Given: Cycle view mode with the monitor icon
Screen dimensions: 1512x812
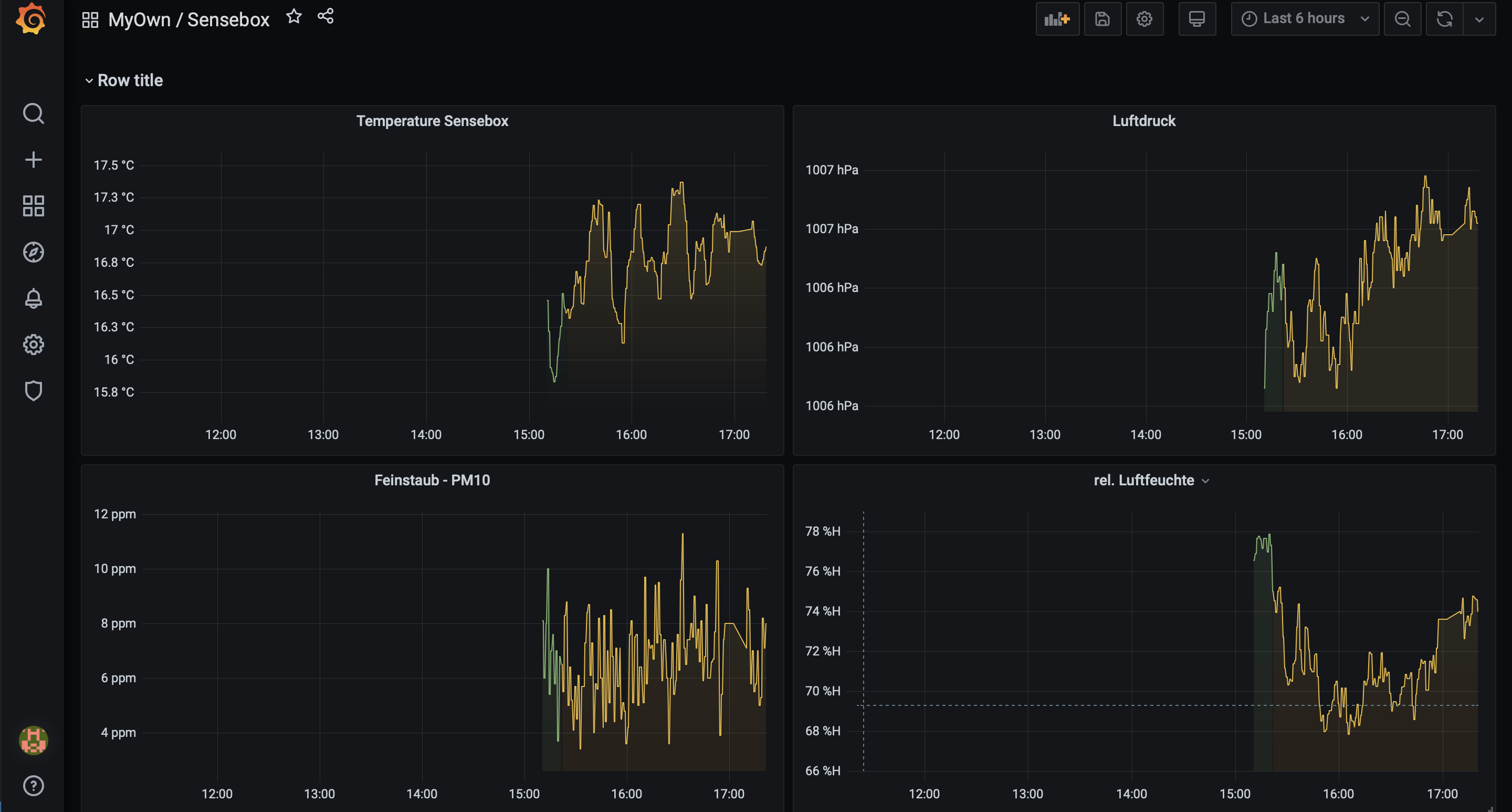Looking at the screenshot, I should point(1197,19).
